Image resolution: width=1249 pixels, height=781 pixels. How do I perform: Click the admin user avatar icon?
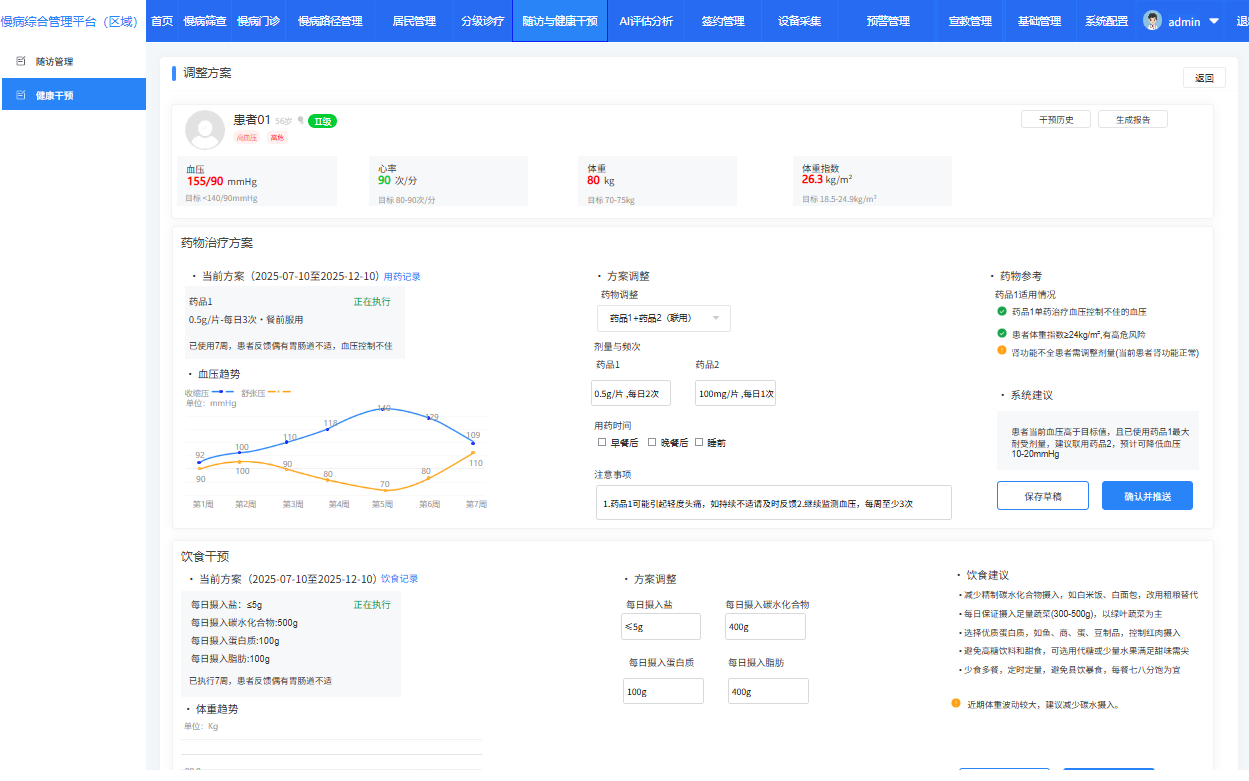pos(1153,21)
